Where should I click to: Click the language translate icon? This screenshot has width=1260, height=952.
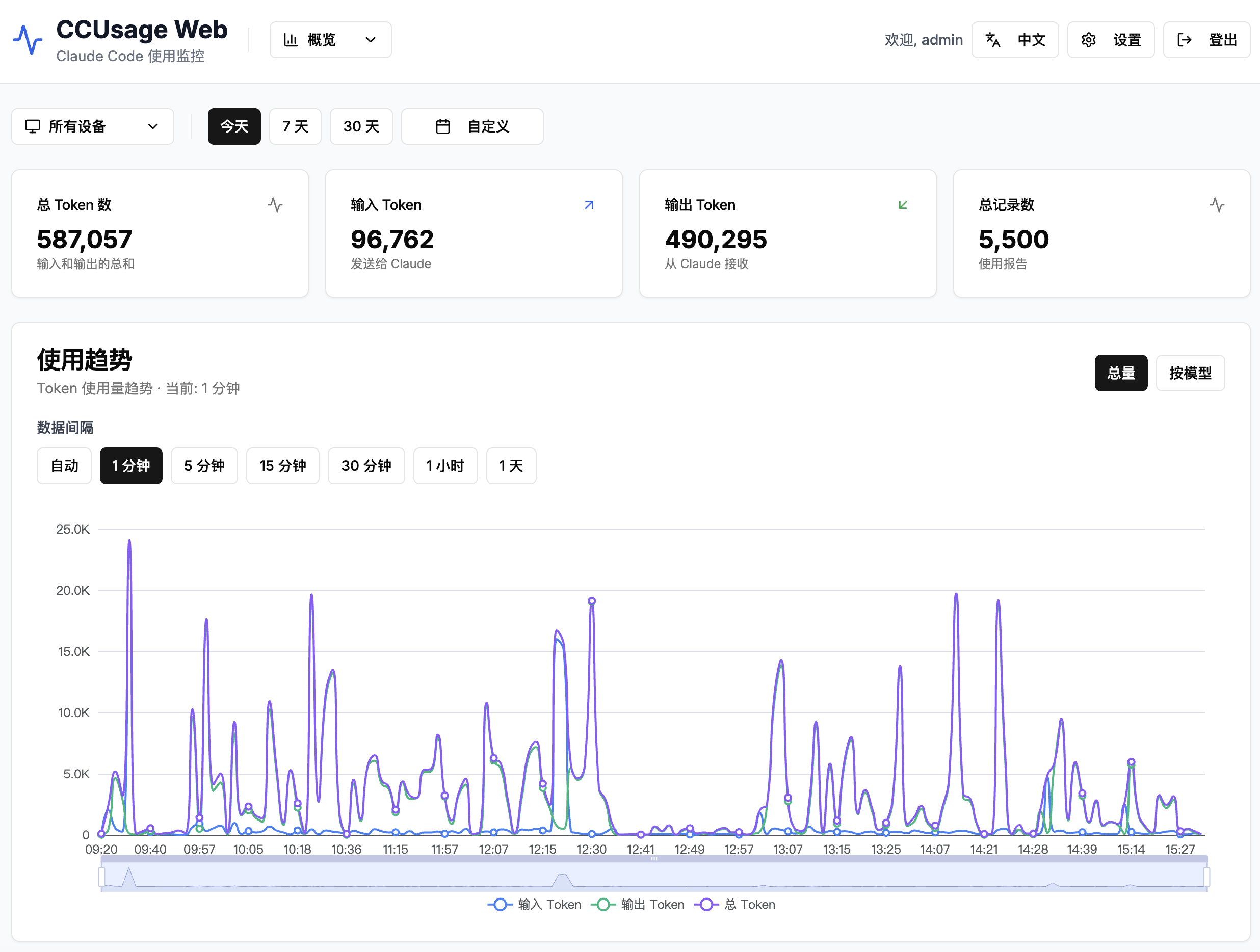point(993,40)
